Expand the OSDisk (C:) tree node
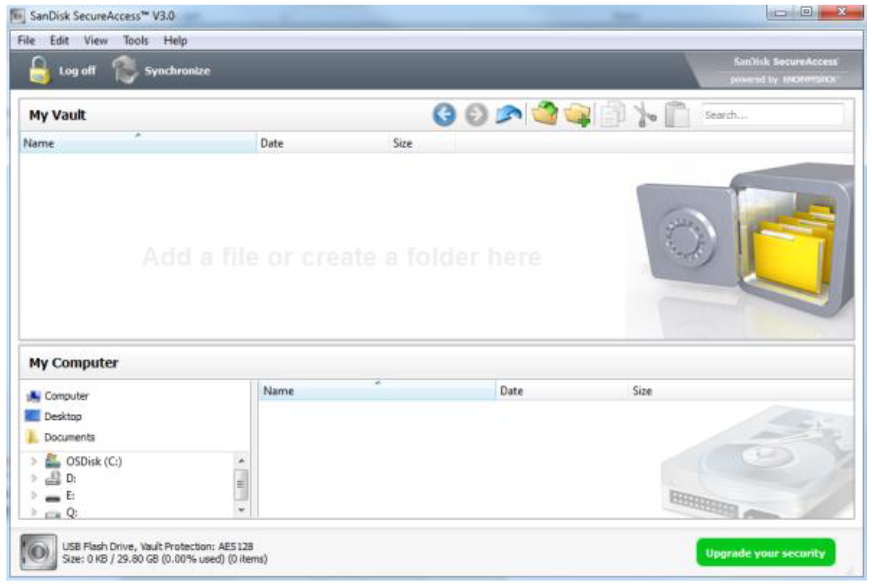Screen dimensions: 872x585 pyautogui.click(x=34, y=461)
